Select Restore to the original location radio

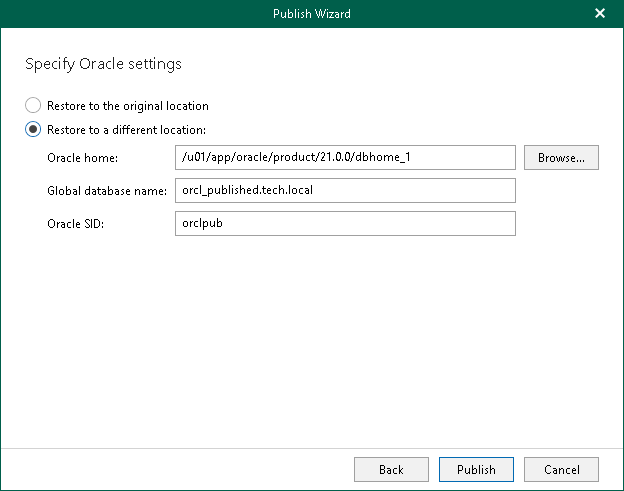pyautogui.click(x=33, y=105)
